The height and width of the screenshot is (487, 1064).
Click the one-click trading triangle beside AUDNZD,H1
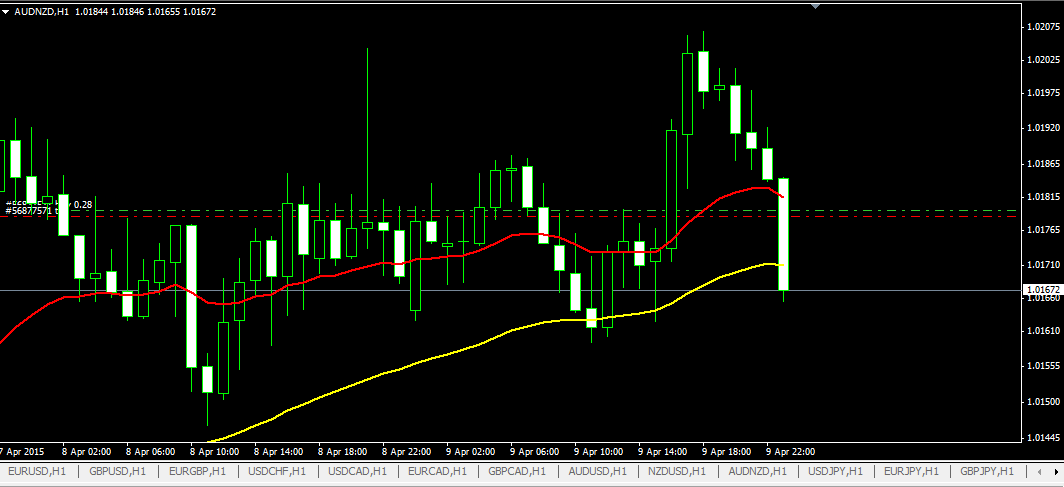(x=6, y=11)
